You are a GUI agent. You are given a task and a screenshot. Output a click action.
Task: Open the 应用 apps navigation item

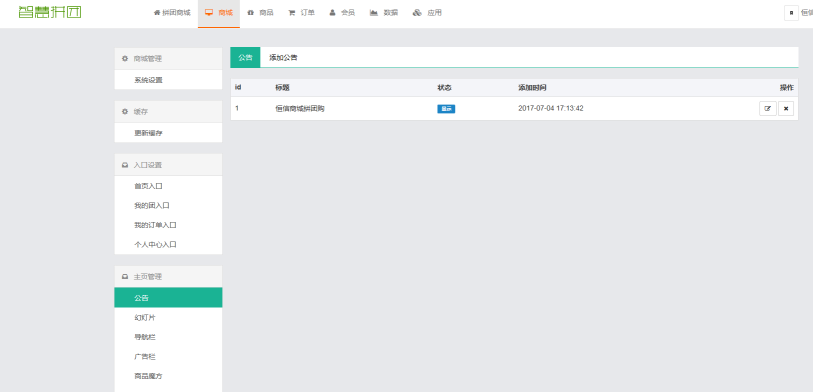click(427, 13)
